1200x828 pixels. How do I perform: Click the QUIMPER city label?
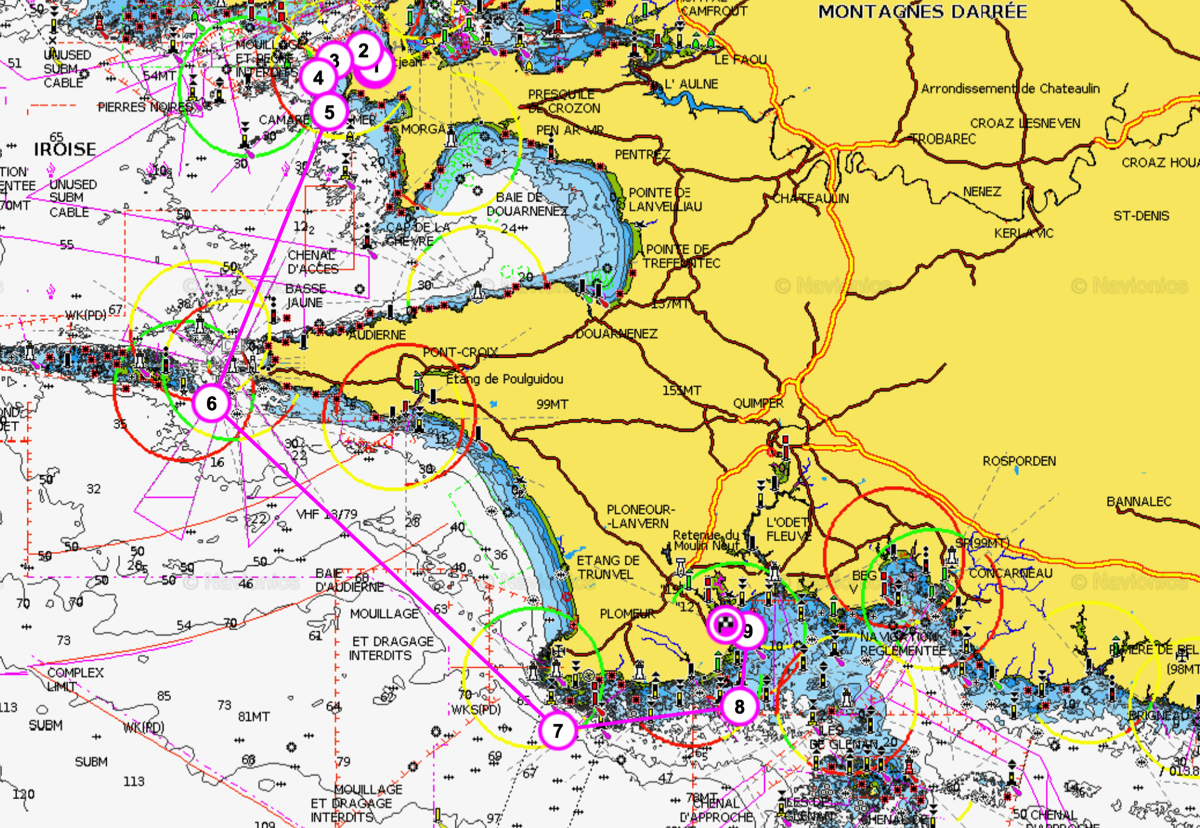758,403
